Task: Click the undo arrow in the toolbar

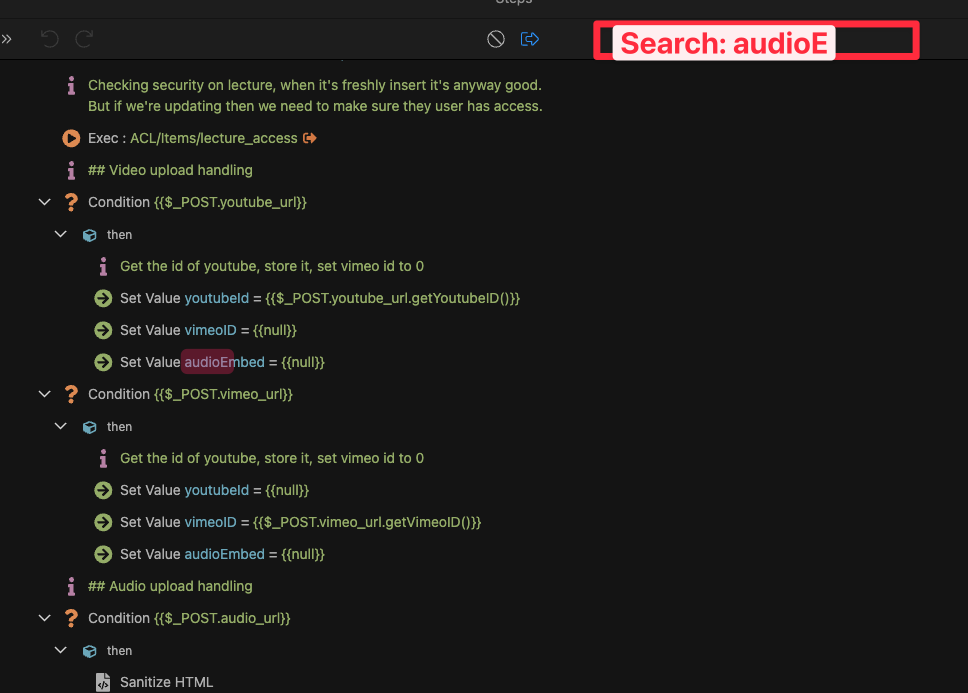Action: click(49, 39)
